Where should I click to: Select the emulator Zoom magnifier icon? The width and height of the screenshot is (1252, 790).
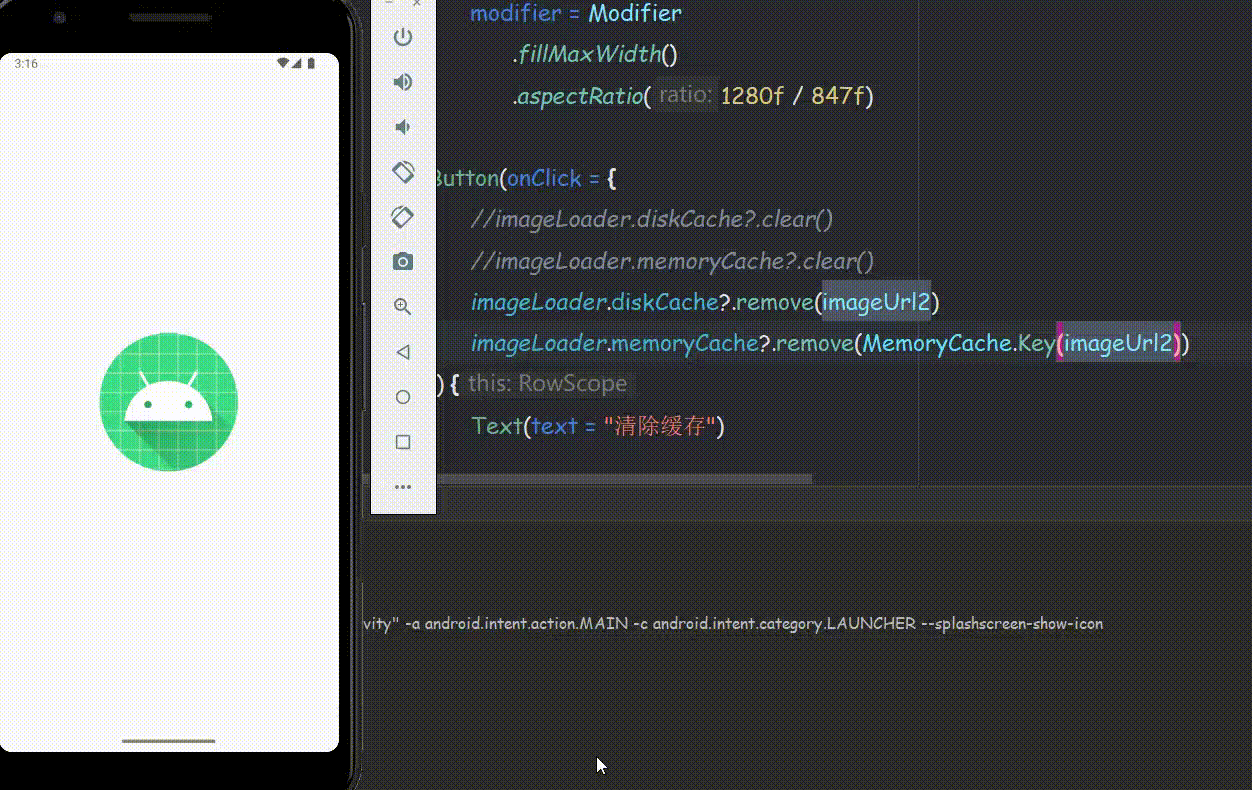click(x=403, y=307)
